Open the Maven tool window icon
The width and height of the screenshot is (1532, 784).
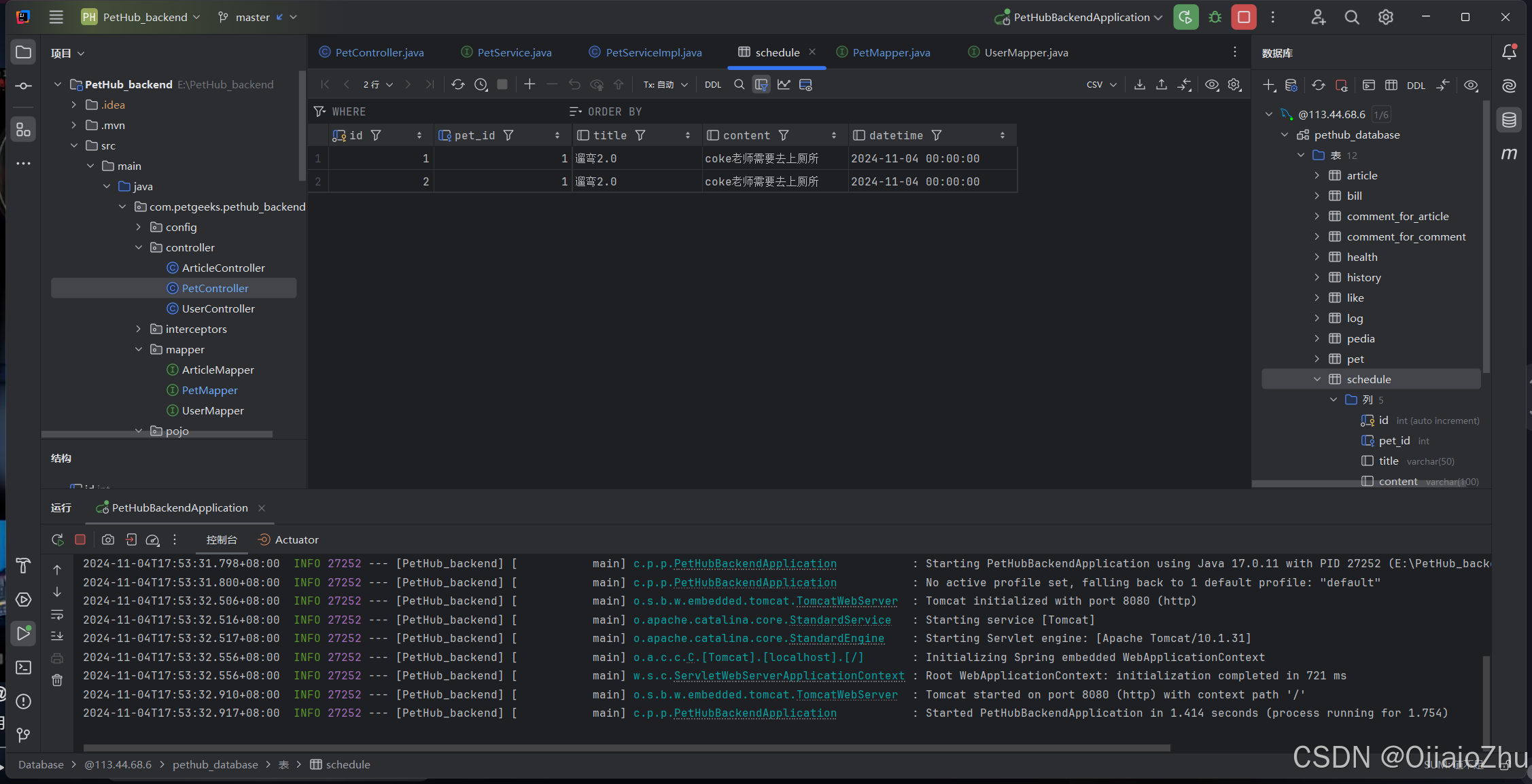(1509, 154)
